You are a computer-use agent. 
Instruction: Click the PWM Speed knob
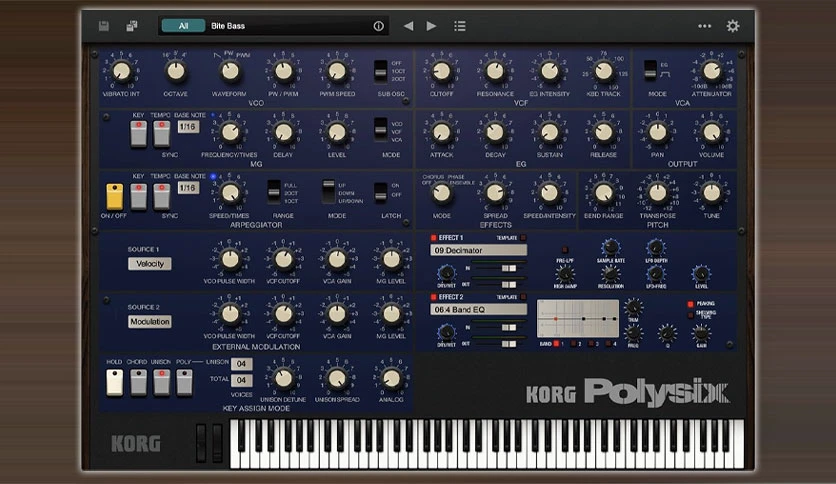(337, 71)
